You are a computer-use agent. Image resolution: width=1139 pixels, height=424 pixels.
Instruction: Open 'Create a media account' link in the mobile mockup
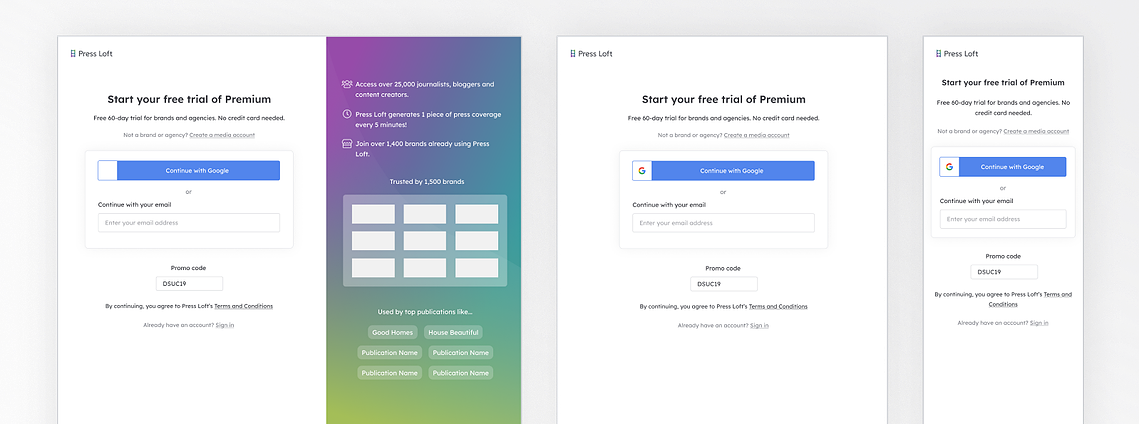click(1036, 131)
